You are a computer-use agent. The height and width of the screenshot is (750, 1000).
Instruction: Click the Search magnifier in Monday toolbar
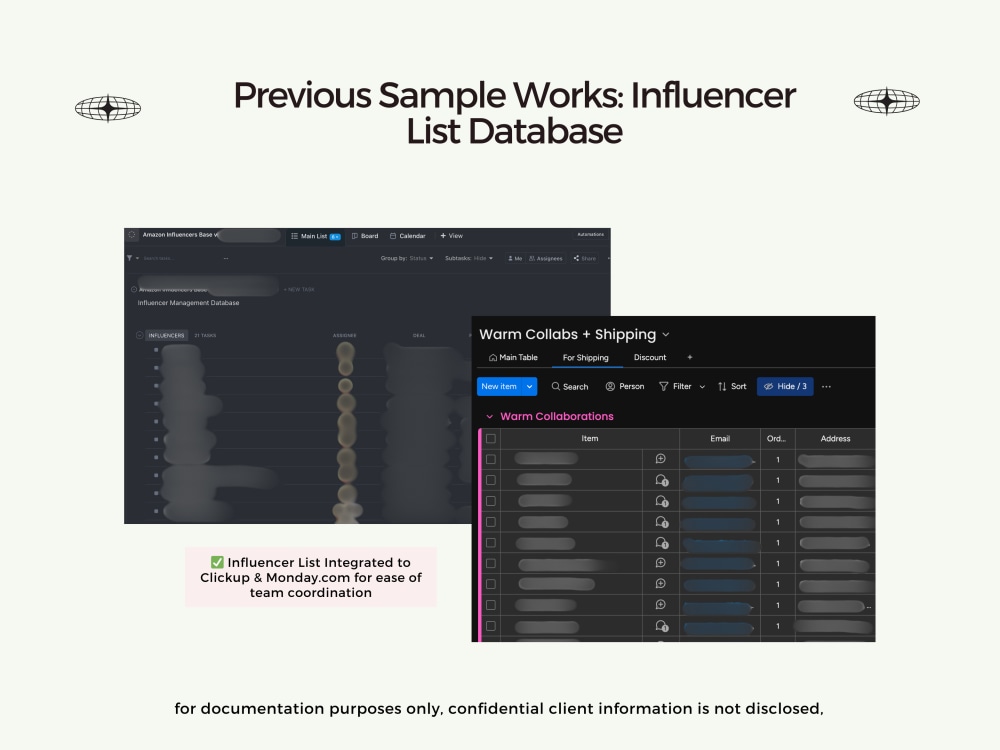coord(555,386)
